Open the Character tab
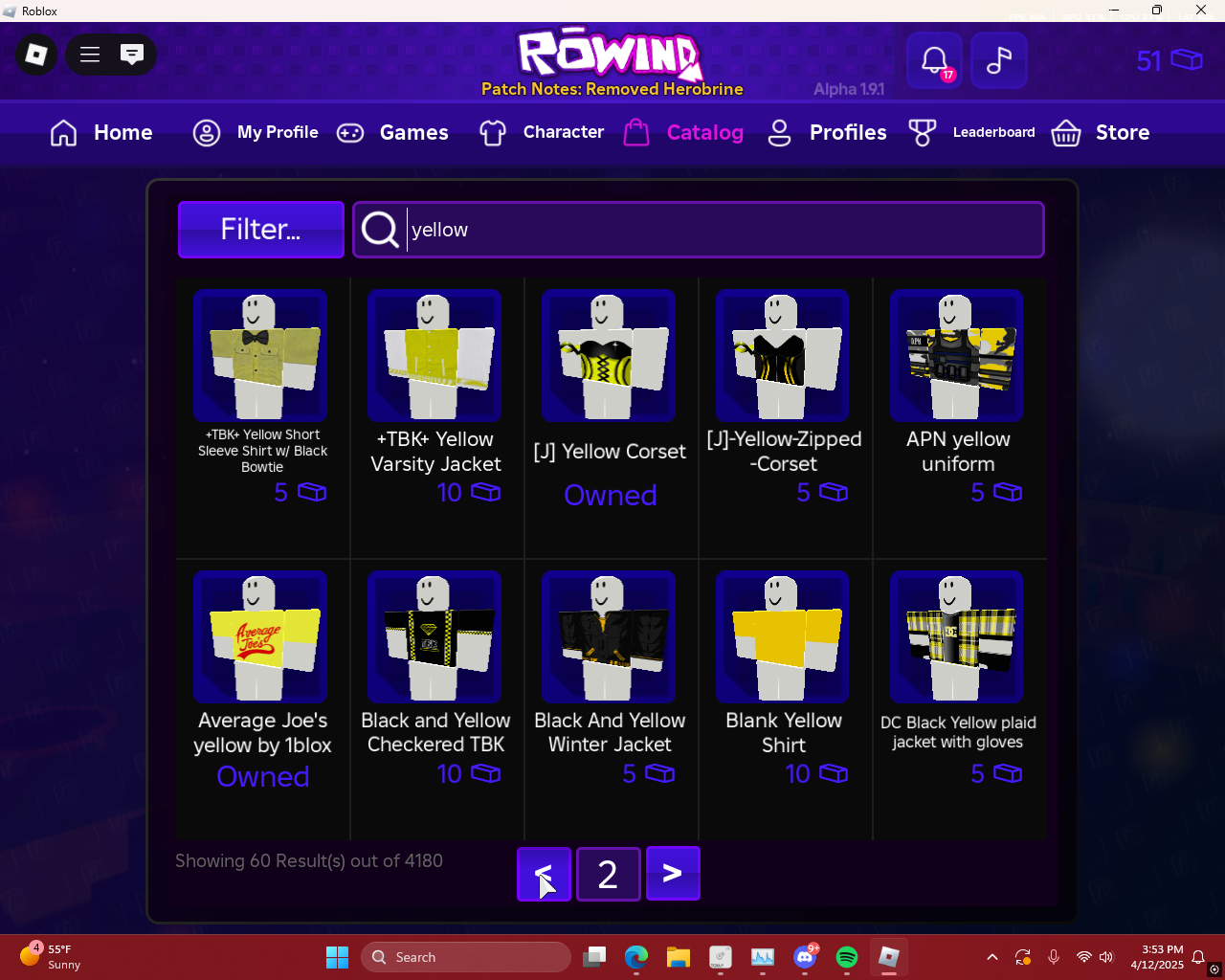The width and height of the screenshot is (1225, 980). 542,132
